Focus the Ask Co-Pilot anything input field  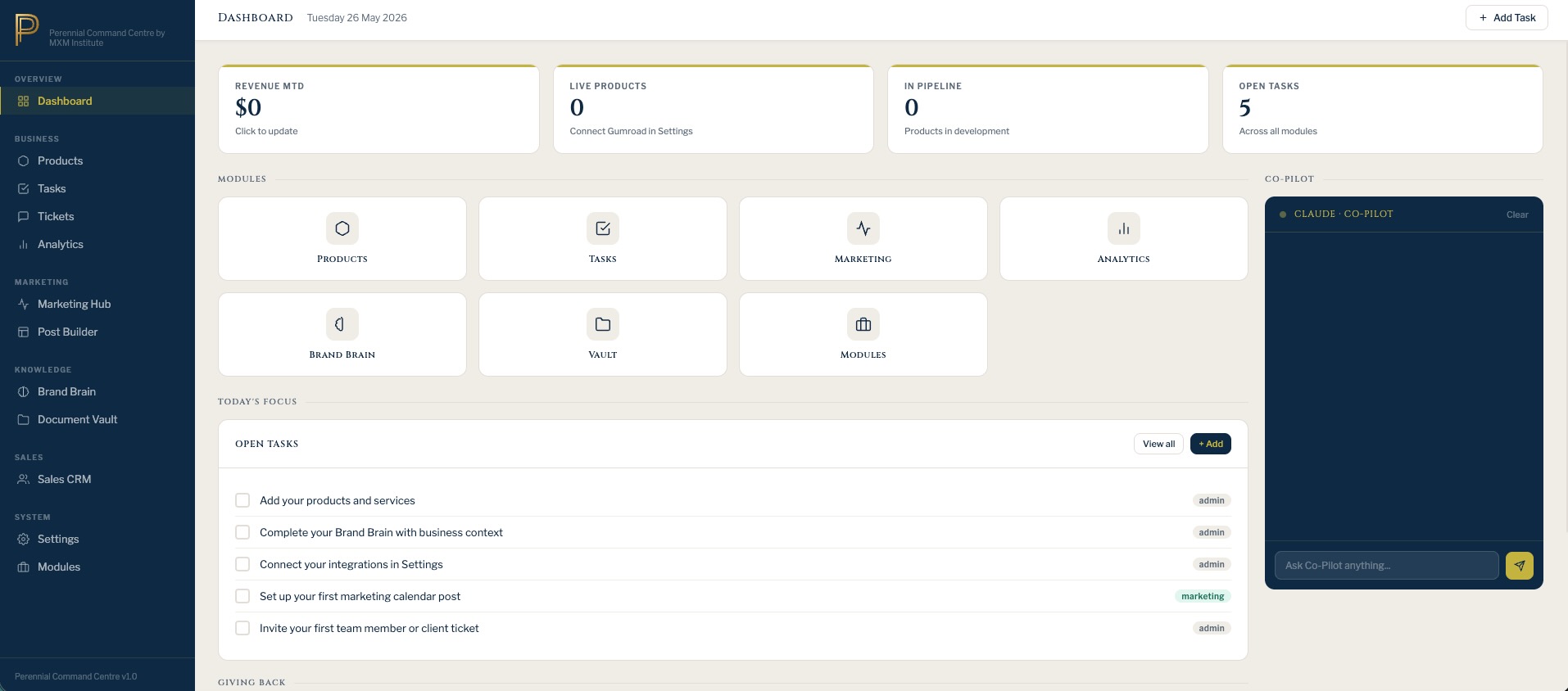point(1387,565)
